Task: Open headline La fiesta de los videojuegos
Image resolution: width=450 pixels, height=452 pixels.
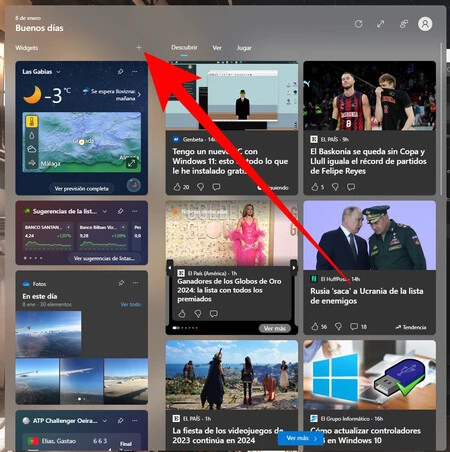Action: pos(228,435)
